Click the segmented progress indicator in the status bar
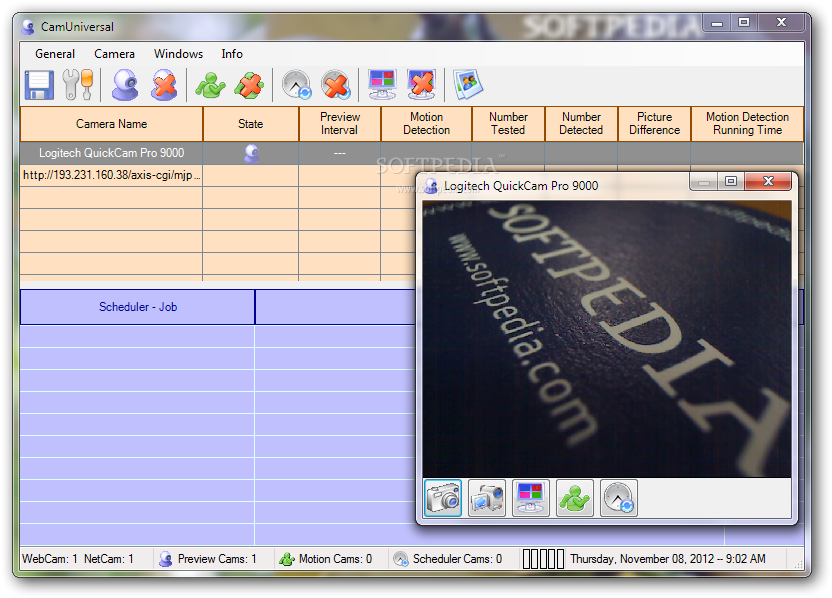 pyautogui.click(x=543, y=559)
